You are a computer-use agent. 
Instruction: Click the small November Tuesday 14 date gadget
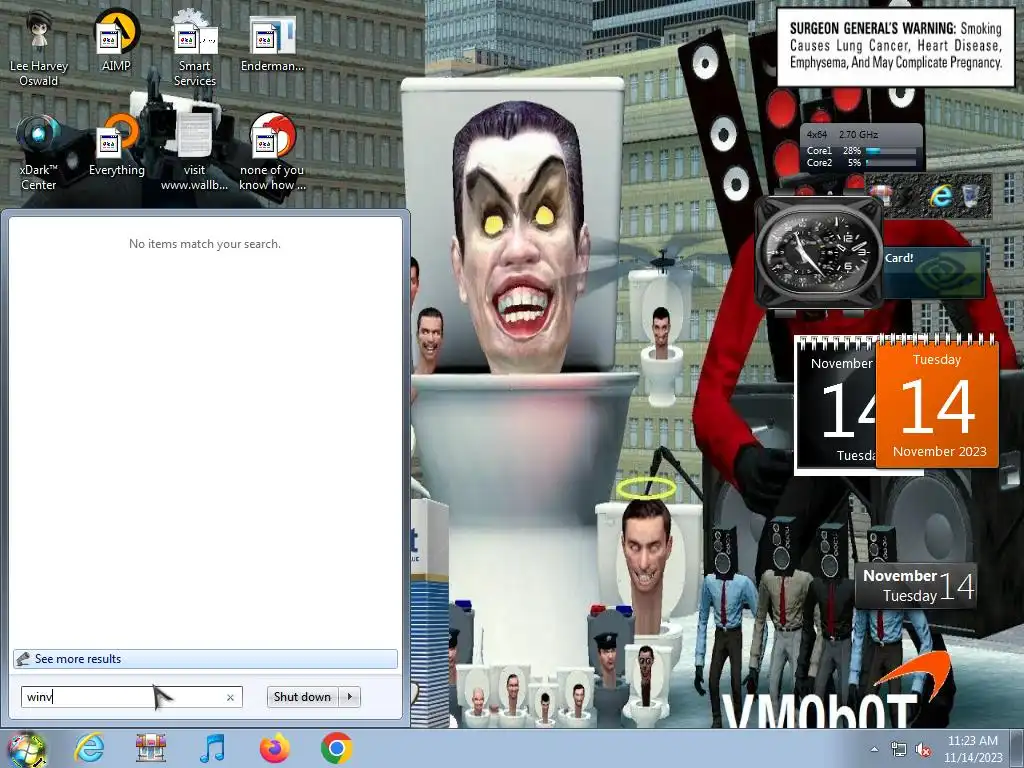[916, 586]
